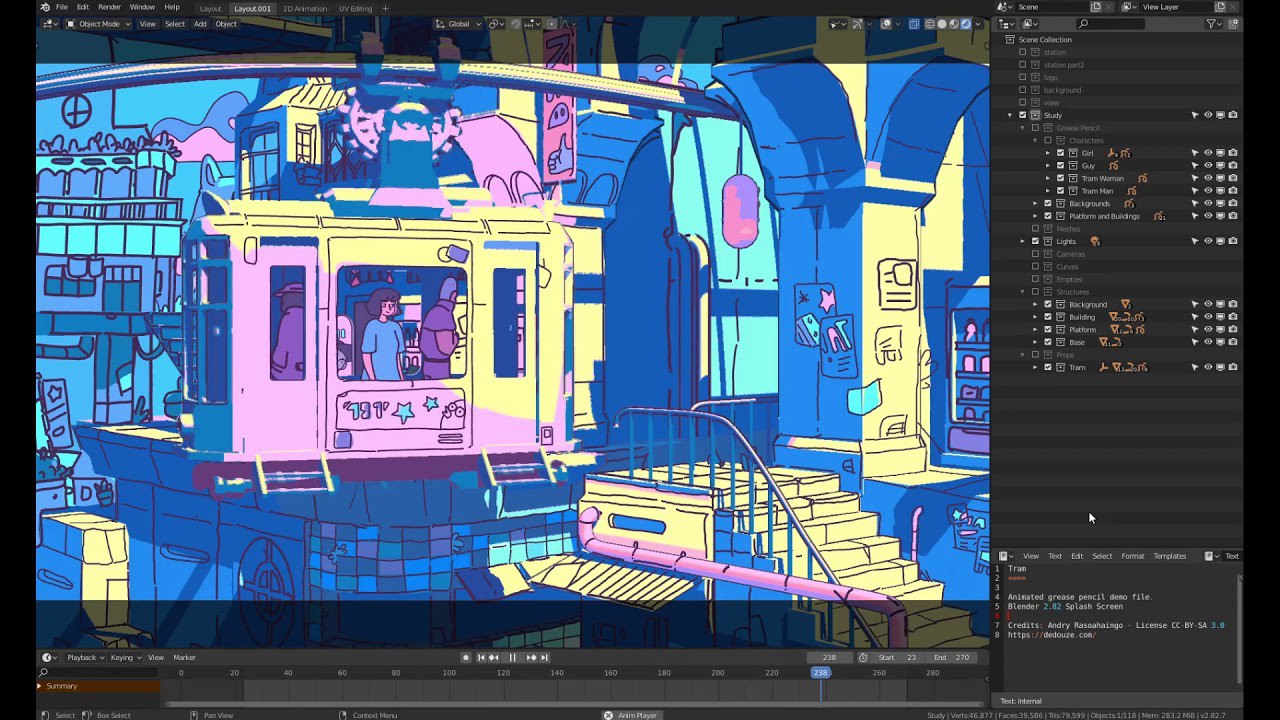The height and width of the screenshot is (720, 1280).
Task: Add a new workspace tab
Action: [385, 8]
